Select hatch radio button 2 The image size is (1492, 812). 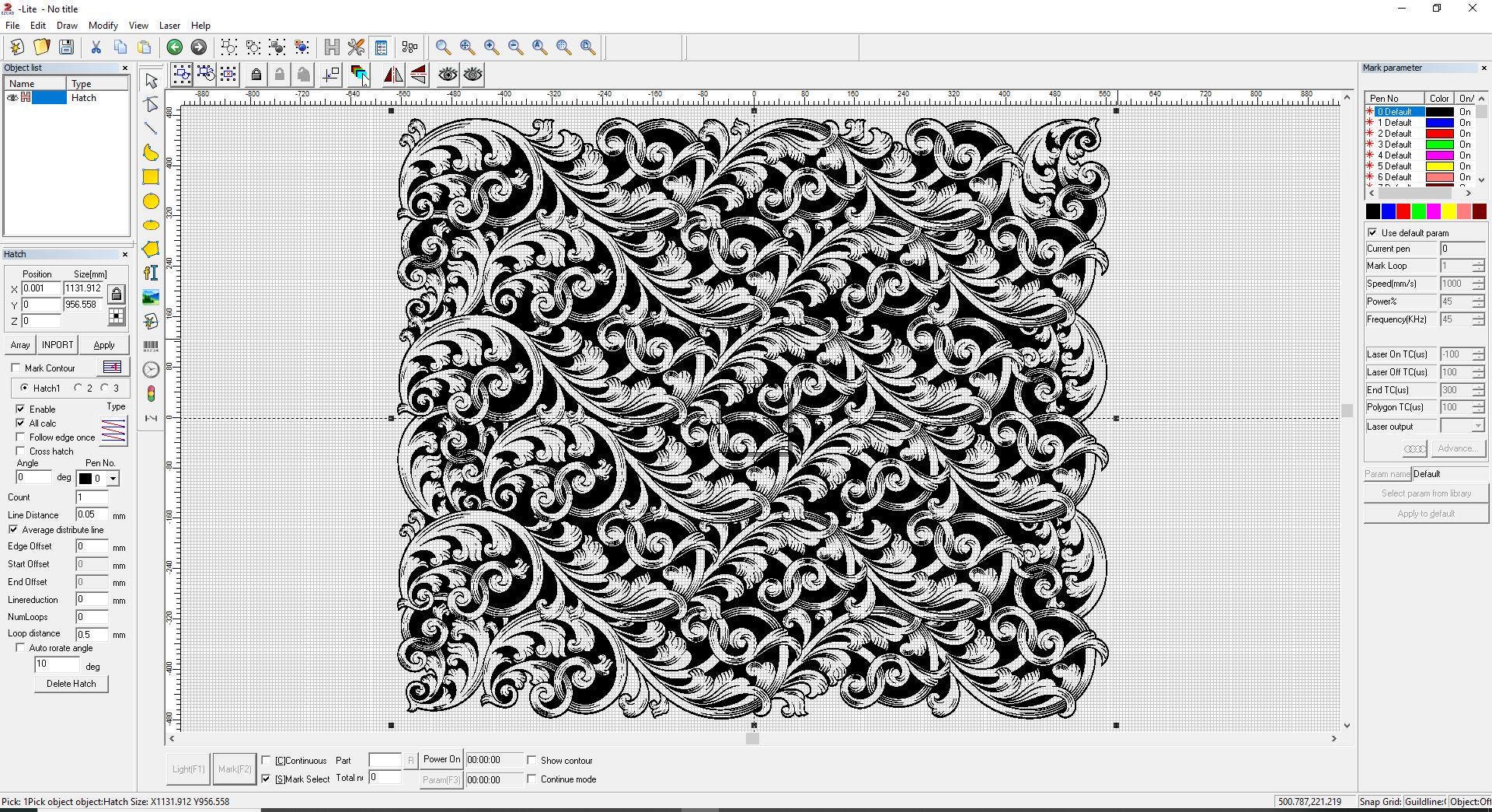(x=78, y=388)
